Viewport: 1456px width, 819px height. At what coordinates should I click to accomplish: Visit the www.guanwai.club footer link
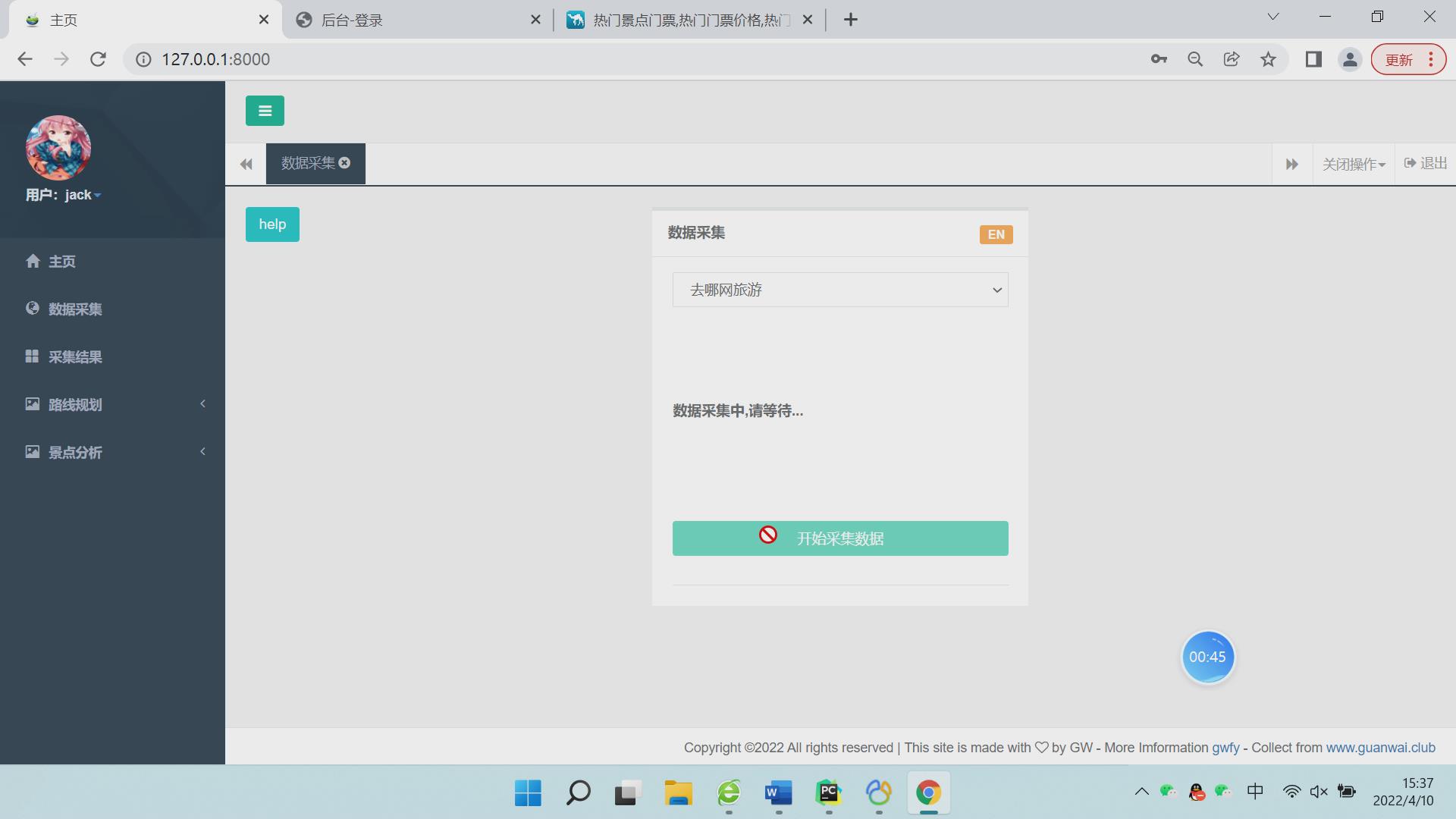click(1380, 747)
